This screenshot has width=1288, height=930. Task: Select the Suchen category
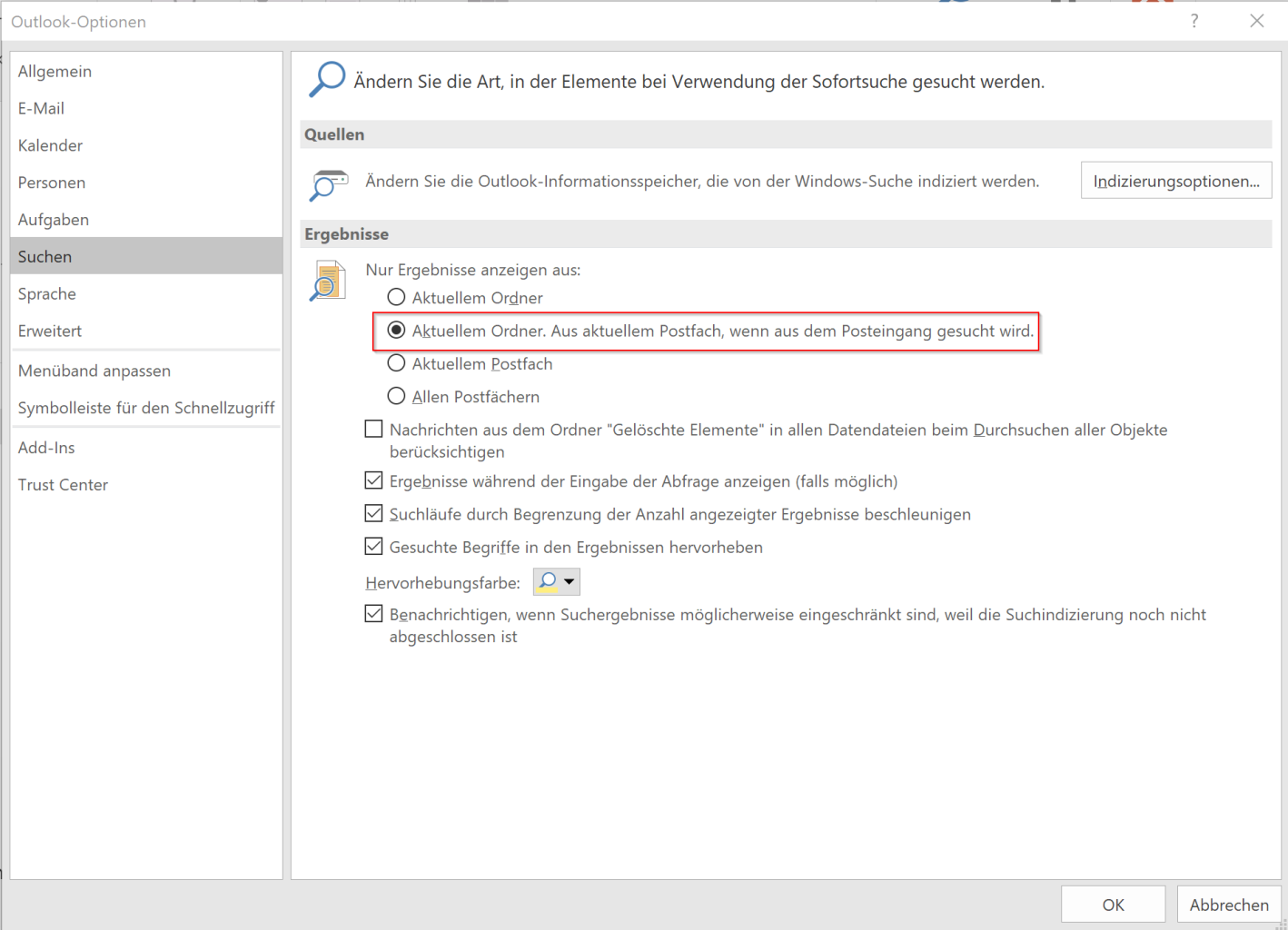click(x=146, y=256)
